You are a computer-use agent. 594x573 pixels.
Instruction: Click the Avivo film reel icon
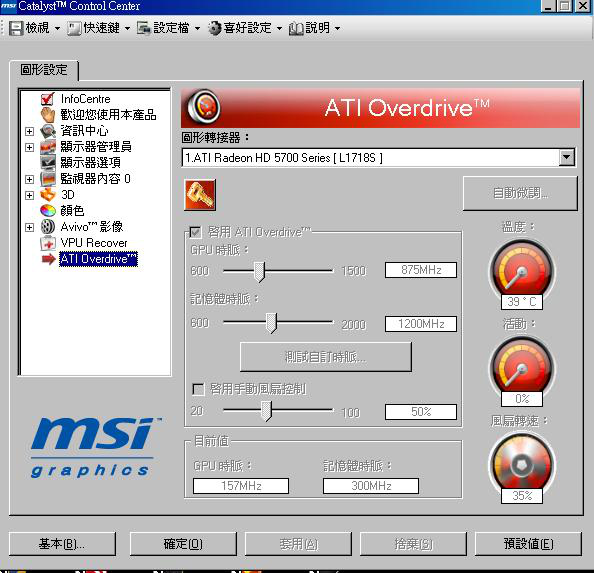[x=48, y=227]
